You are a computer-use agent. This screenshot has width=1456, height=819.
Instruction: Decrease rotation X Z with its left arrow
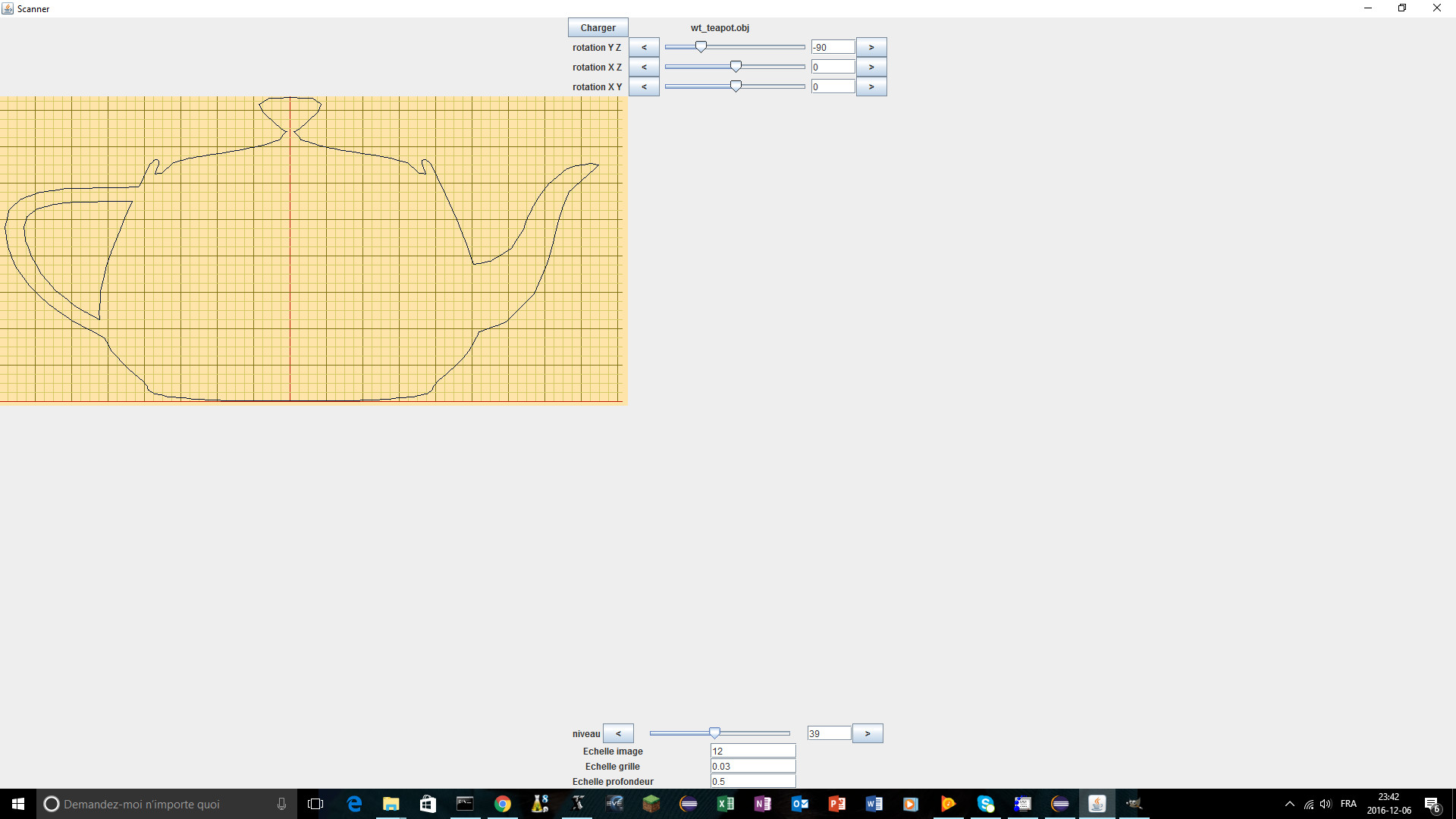(644, 67)
